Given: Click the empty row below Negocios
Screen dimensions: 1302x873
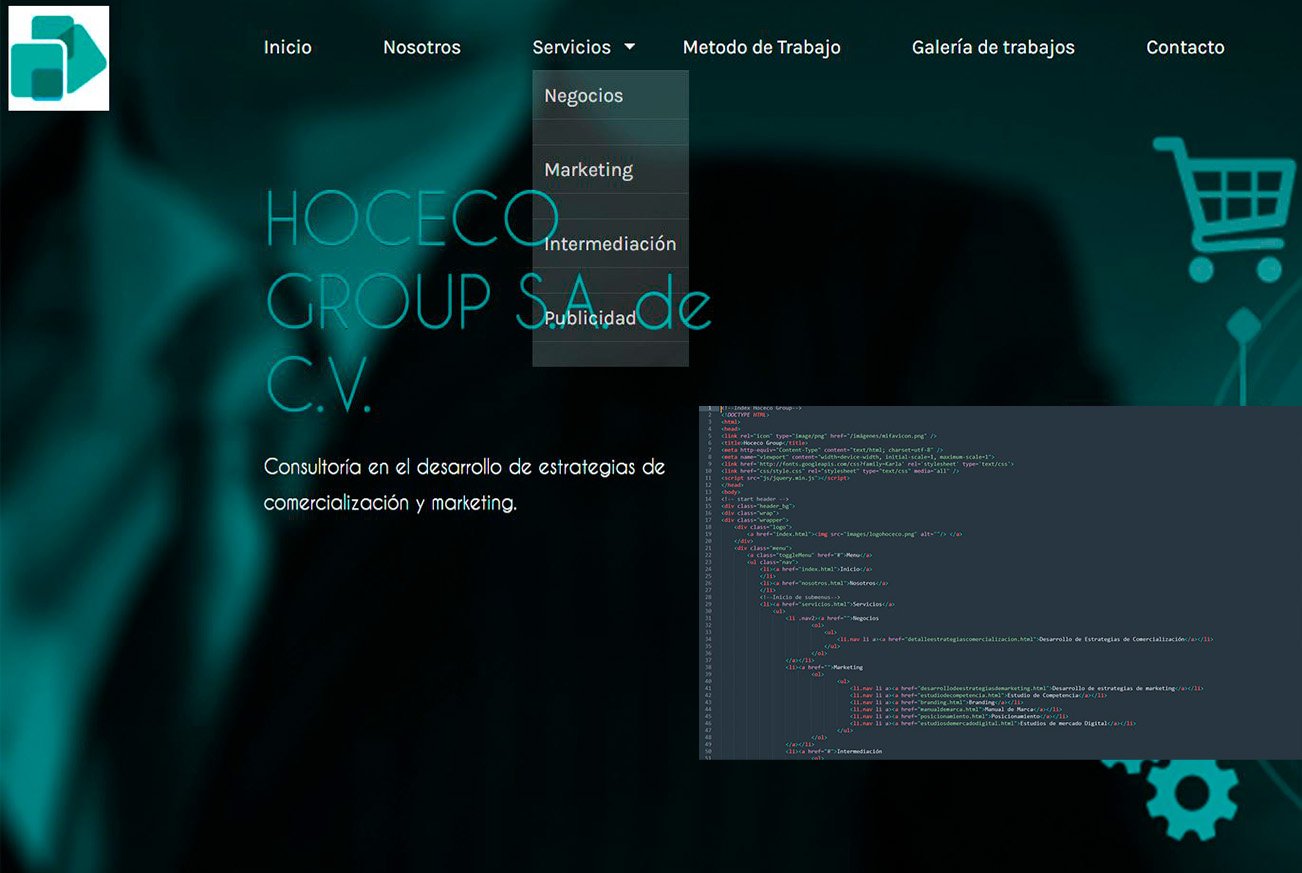Looking at the screenshot, I should pyautogui.click(x=610, y=132).
